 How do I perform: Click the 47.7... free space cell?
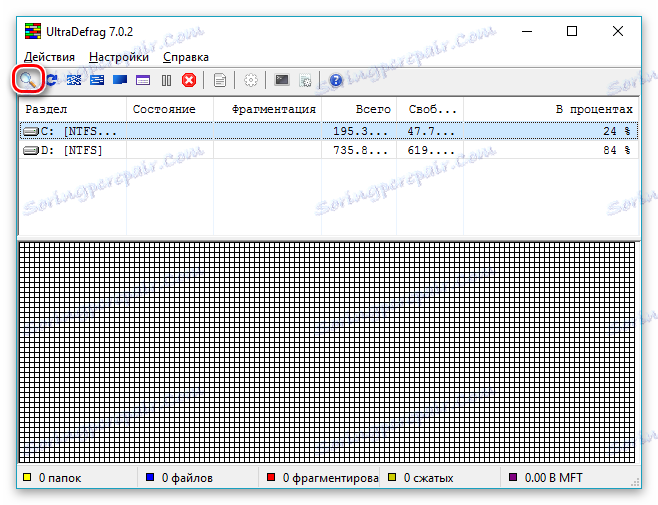tap(431, 131)
